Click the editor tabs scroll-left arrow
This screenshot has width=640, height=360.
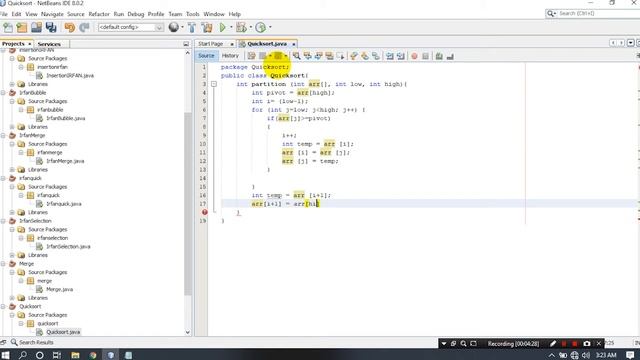[613, 43]
